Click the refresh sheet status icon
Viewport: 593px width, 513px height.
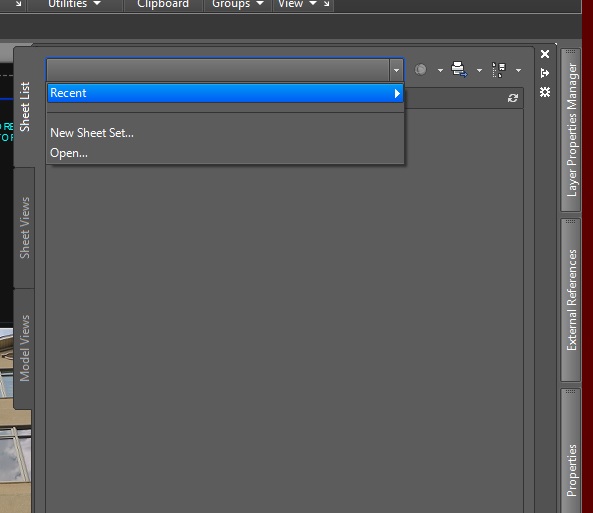512,98
